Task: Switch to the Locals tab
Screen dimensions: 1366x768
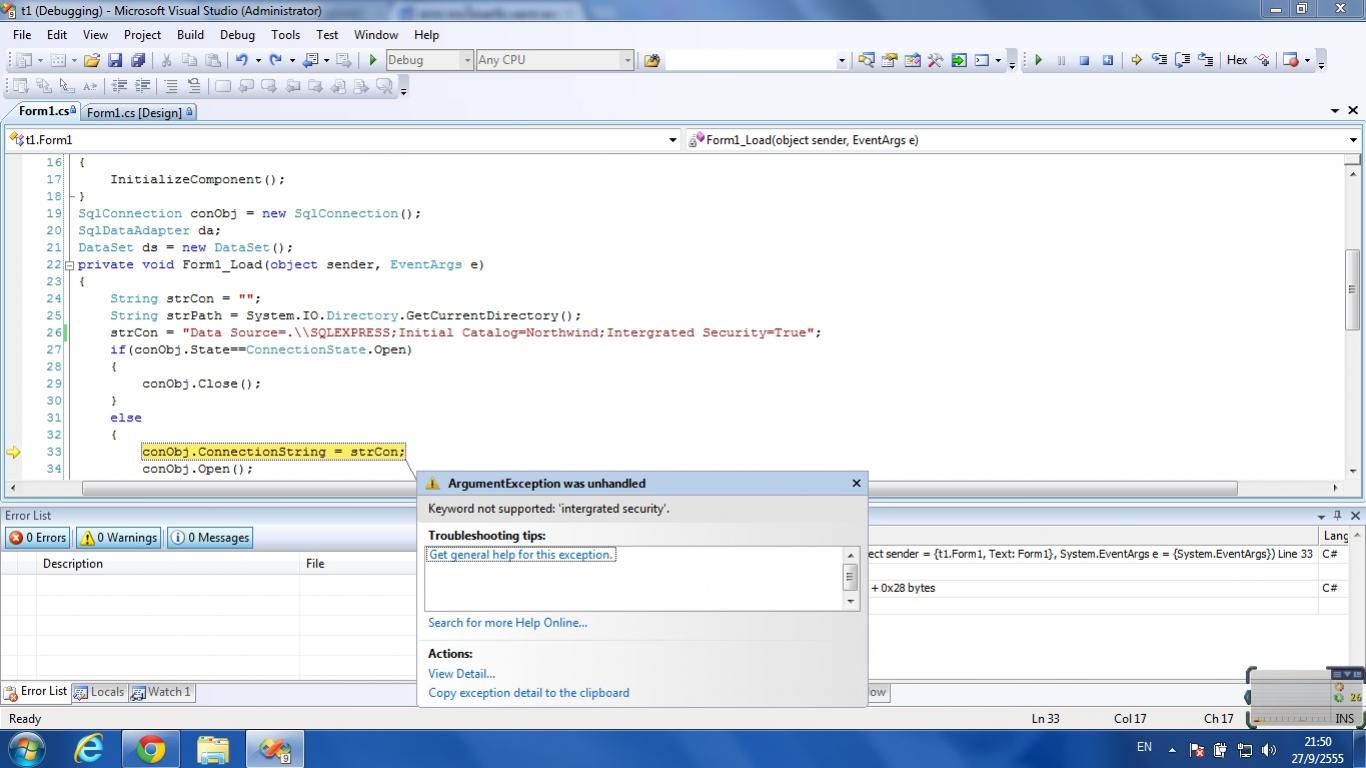Action: point(100,692)
